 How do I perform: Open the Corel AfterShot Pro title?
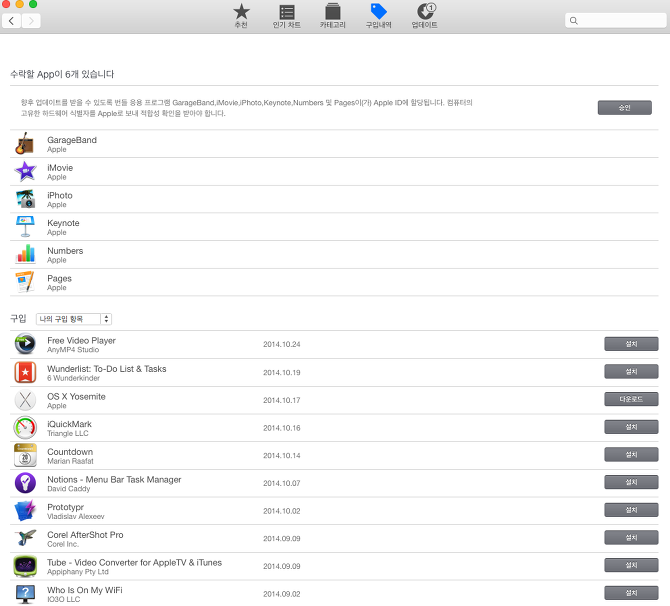(x=85, y=535)
